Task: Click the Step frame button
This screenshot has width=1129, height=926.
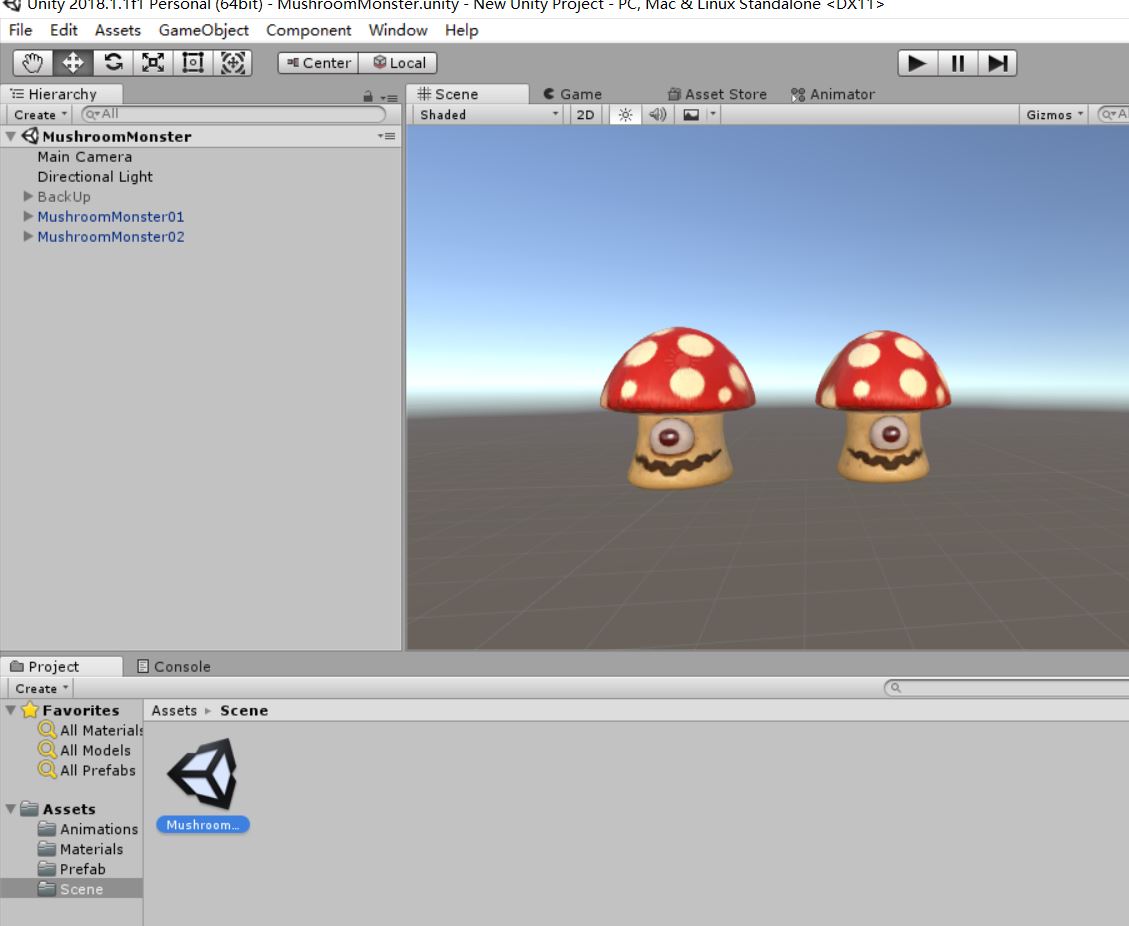Action: [x=996, y=62]
